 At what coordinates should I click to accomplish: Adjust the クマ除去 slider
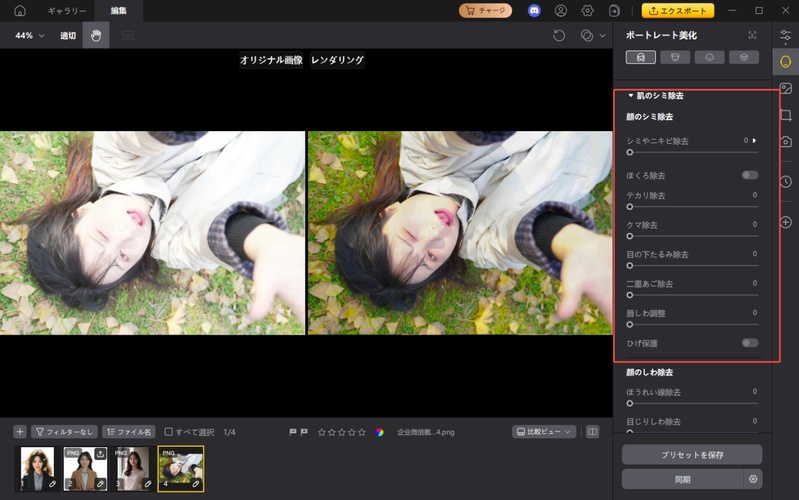tap(694, 236)
